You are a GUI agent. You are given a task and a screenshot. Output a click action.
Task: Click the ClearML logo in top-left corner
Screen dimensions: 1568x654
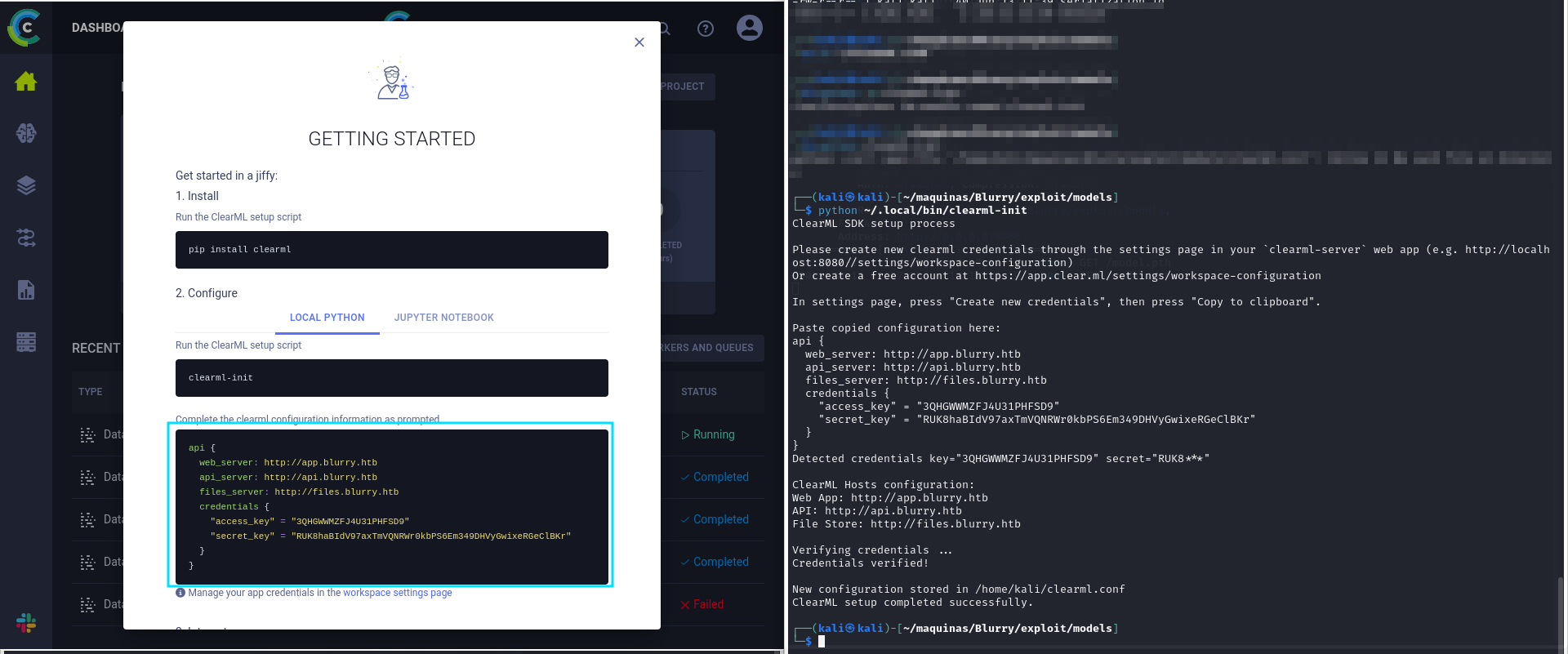(24, 28)
